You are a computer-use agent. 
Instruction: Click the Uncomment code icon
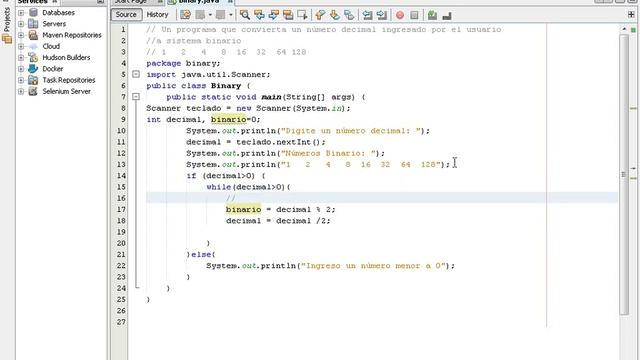(x=447, y=15)
